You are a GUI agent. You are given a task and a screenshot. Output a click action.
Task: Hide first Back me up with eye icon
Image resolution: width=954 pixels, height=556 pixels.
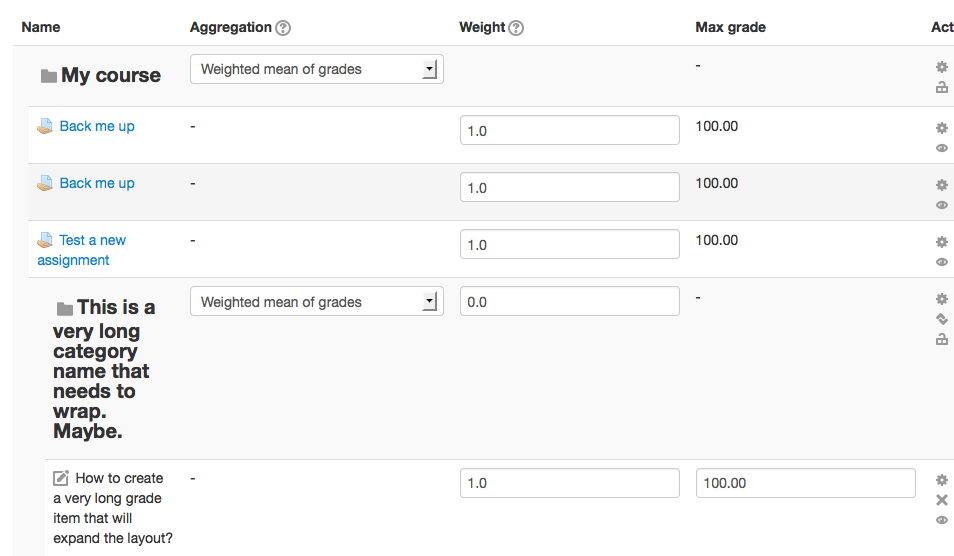[x=941, y=148]
